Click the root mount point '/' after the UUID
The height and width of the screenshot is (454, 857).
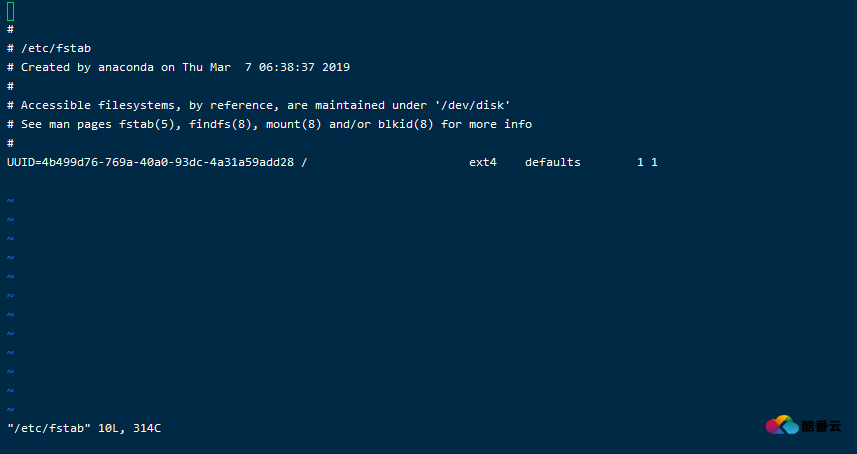304,162
